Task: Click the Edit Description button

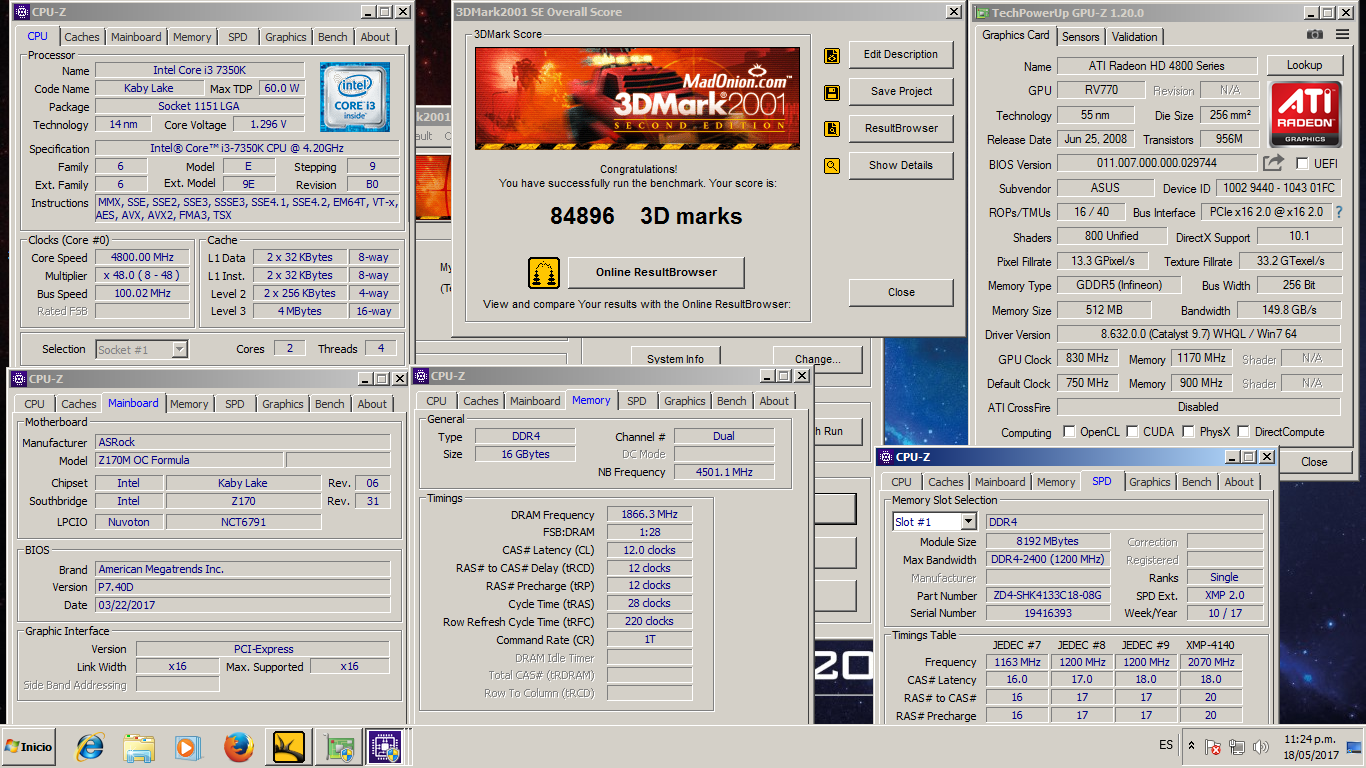Action: coord(901,55)
